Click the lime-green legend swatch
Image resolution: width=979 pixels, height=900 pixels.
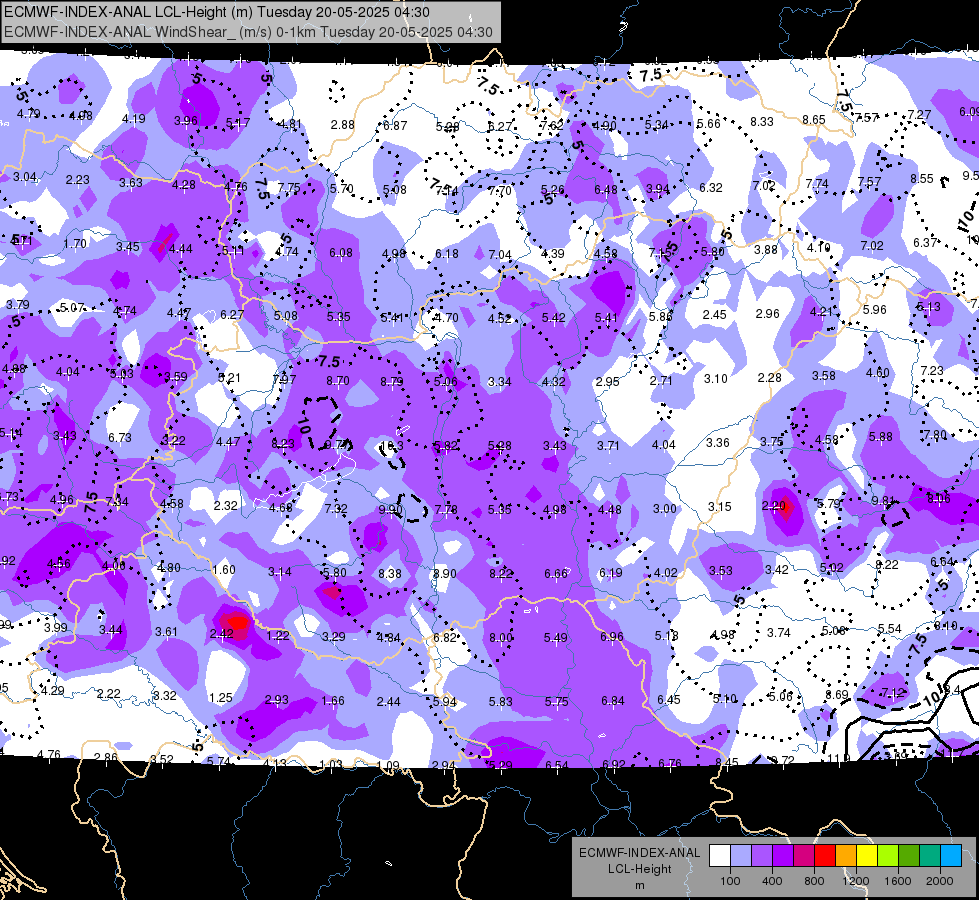click(x=888, y=856)
